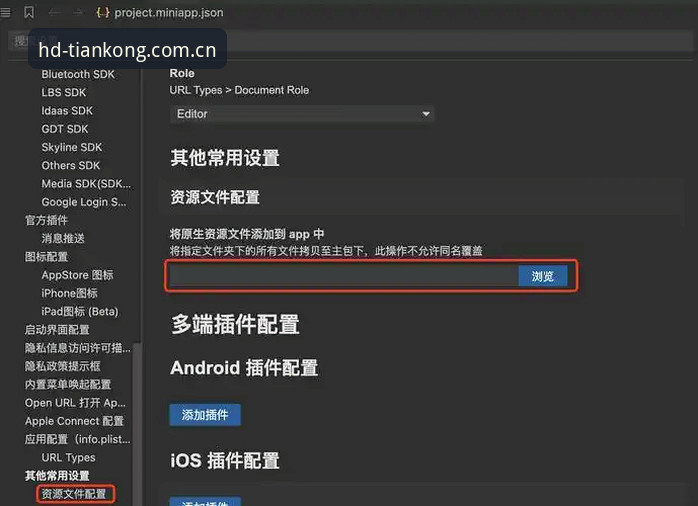
Task: Click the 多端插件配置 heading
Action: coord(235,324)
